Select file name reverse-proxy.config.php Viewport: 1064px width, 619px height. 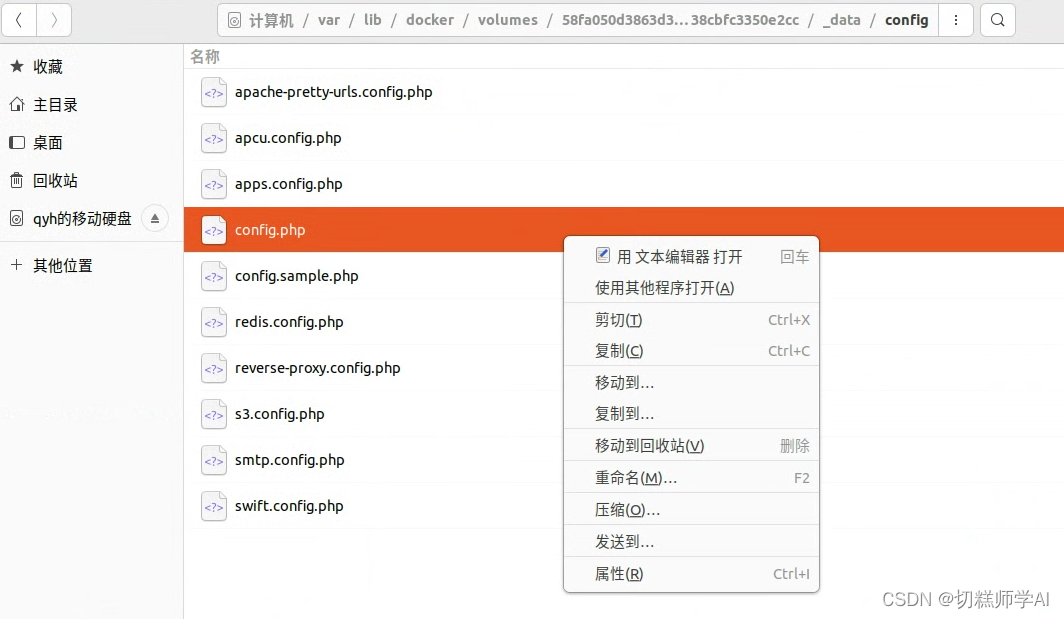tap(318, 369)
